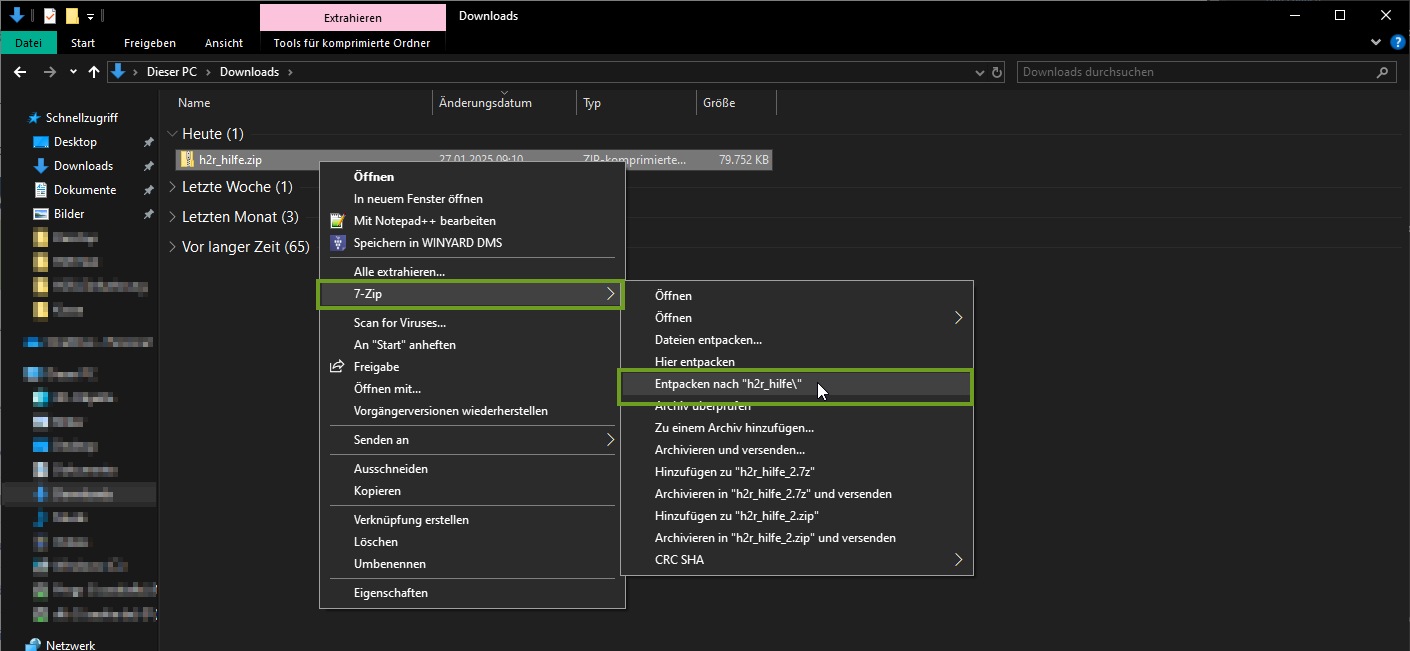The width and height of the screenshot is (1410, 651).
Task: Click the h2r_hilfe.zip file icon
Action: pos(188,159)
